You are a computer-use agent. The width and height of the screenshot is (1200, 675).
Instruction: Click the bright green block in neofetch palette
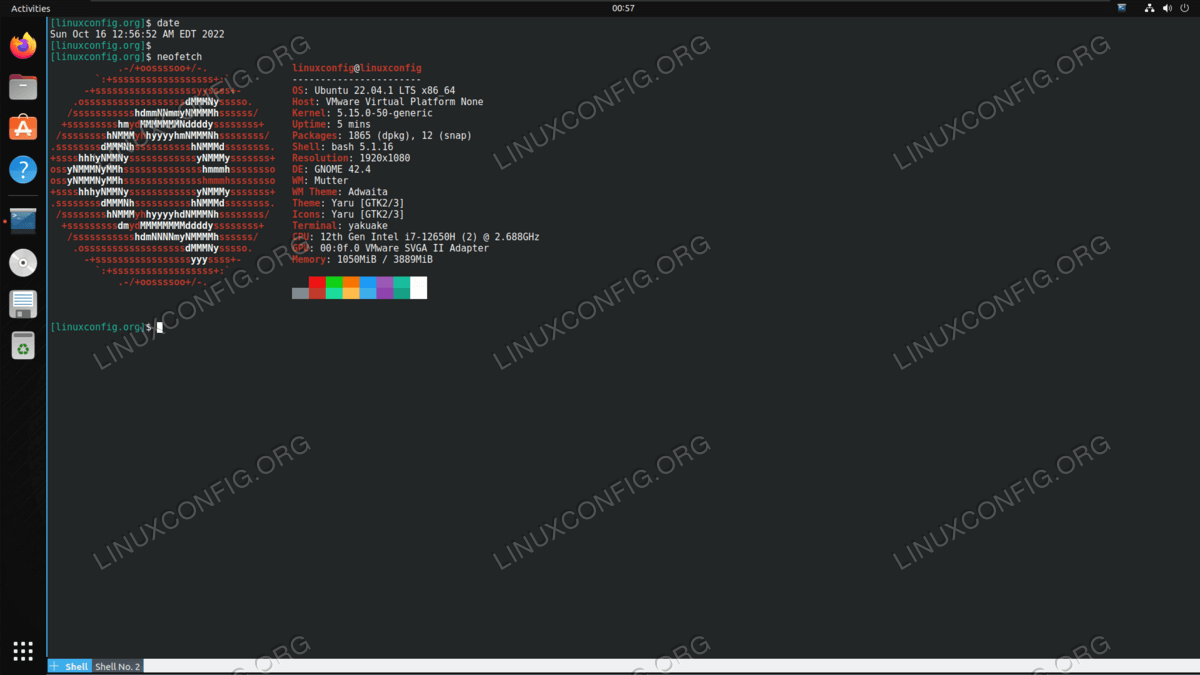click(x=334, y=282)
